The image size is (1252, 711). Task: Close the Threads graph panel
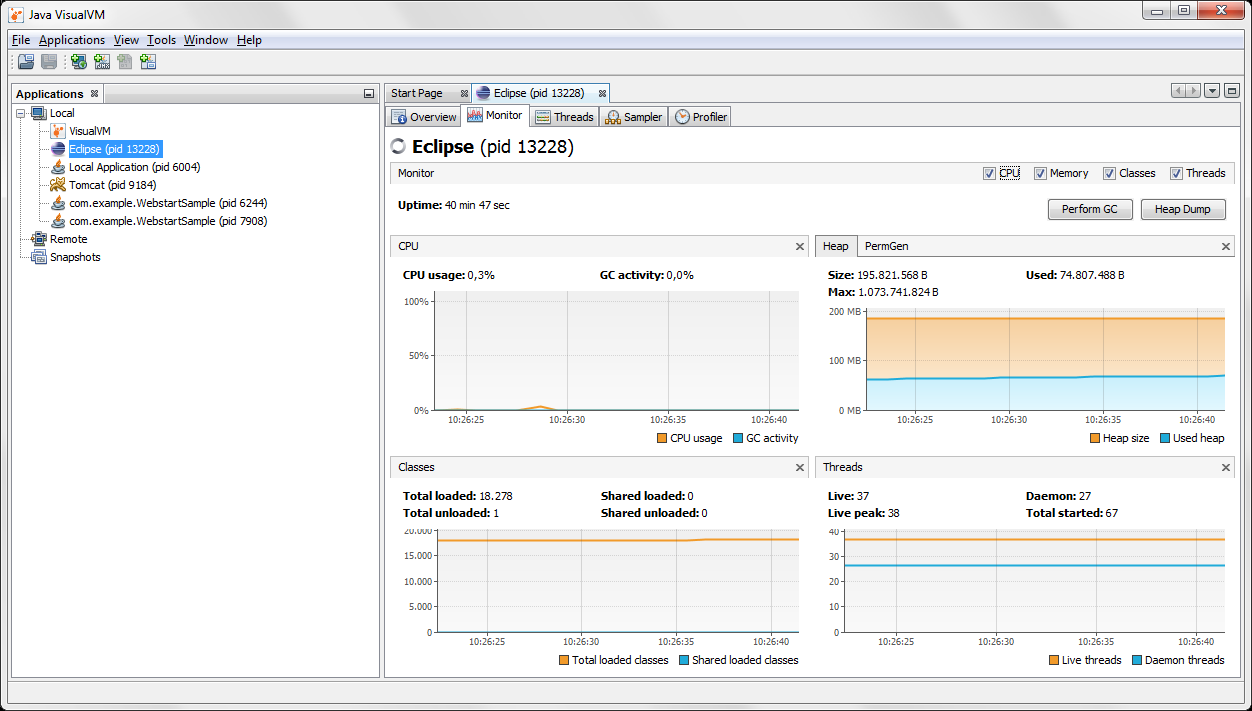click(x=1227, y=467)
